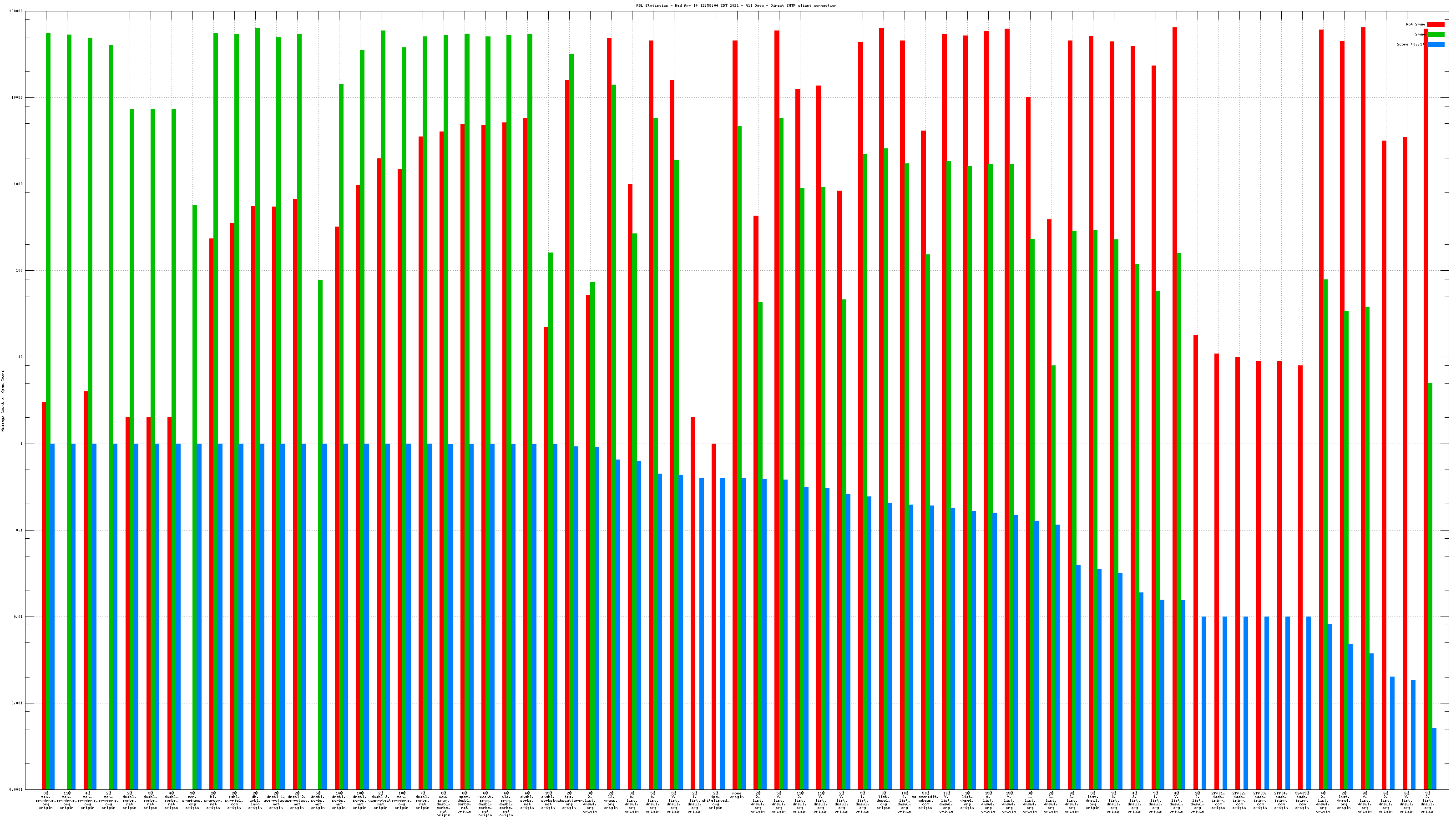Click the 364090 iadb.isipp.com x-axis label

1302,800
